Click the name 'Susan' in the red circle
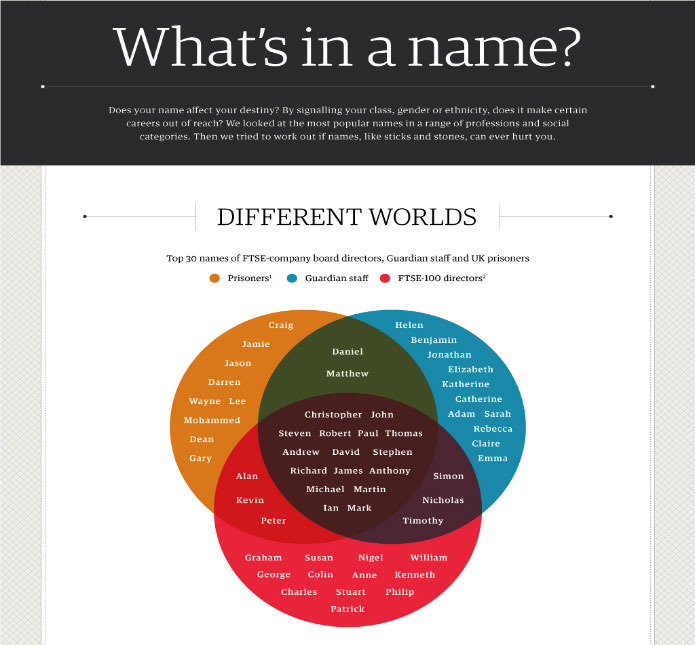695x645 pixels. (x=319, y=557)
